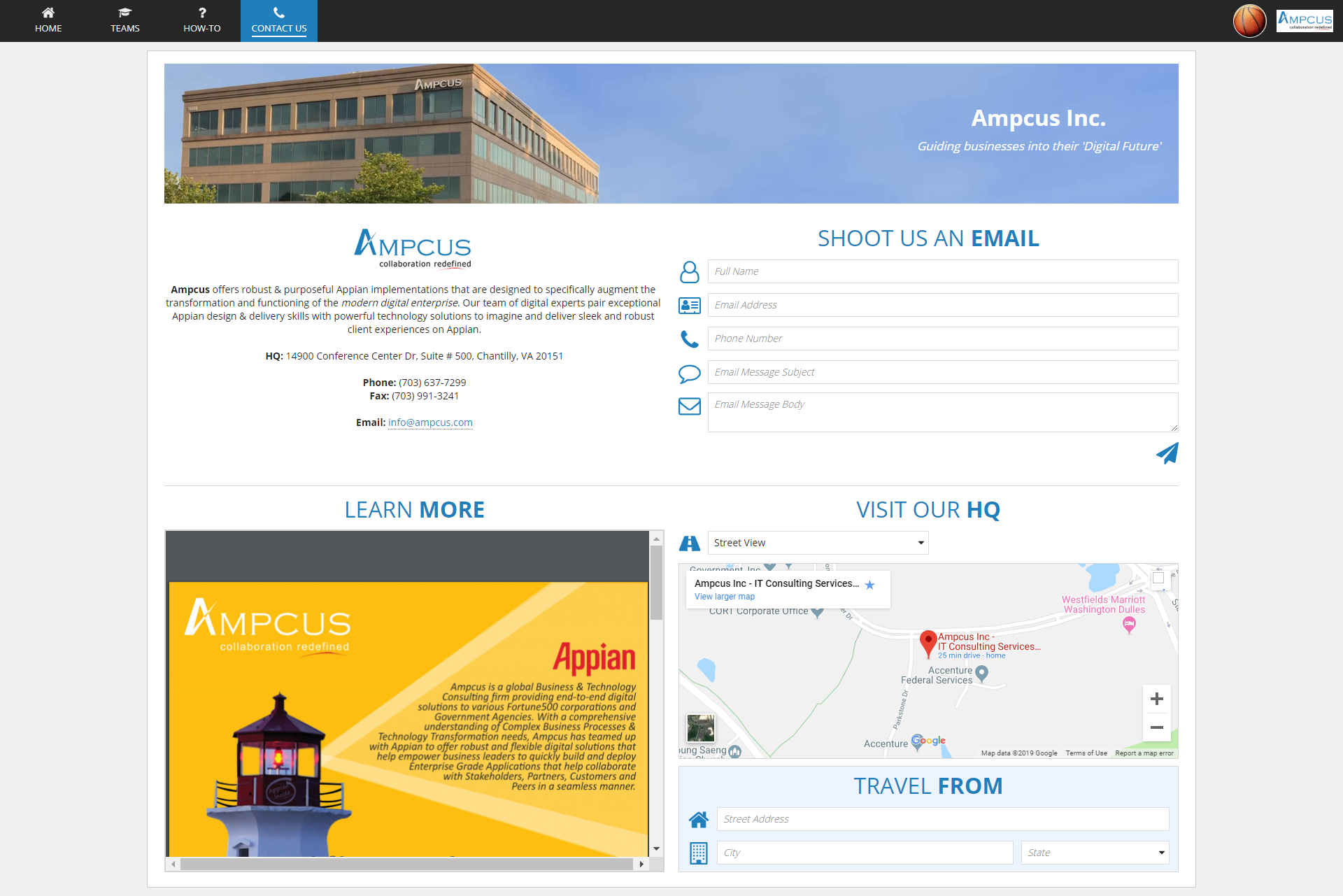Click the basketball avatar icon
This screenshot has width=1343, height=896.
pos(1249,21)
